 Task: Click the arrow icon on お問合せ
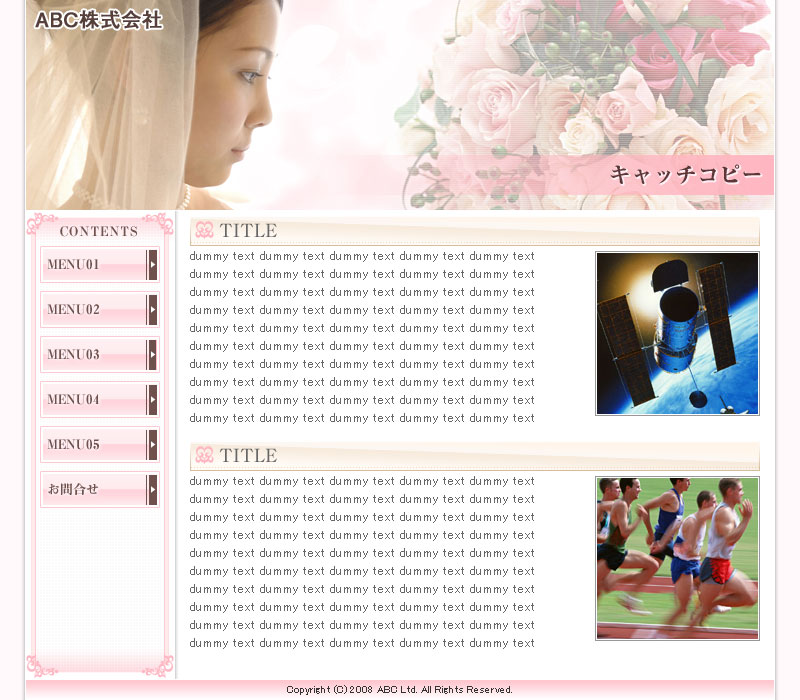click(152, 489)
